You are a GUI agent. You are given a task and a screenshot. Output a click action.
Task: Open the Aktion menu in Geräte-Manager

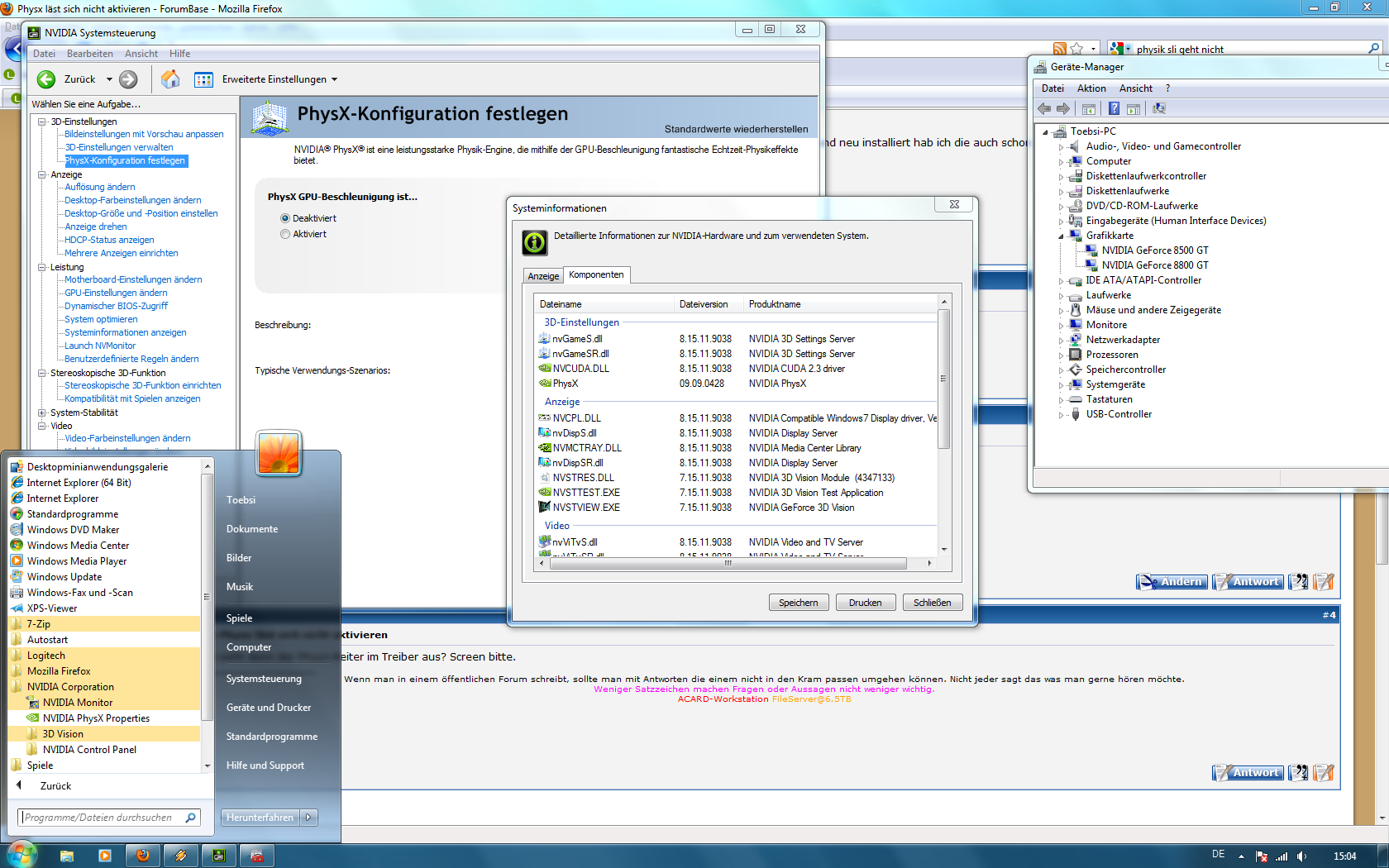pos(1091,88)
